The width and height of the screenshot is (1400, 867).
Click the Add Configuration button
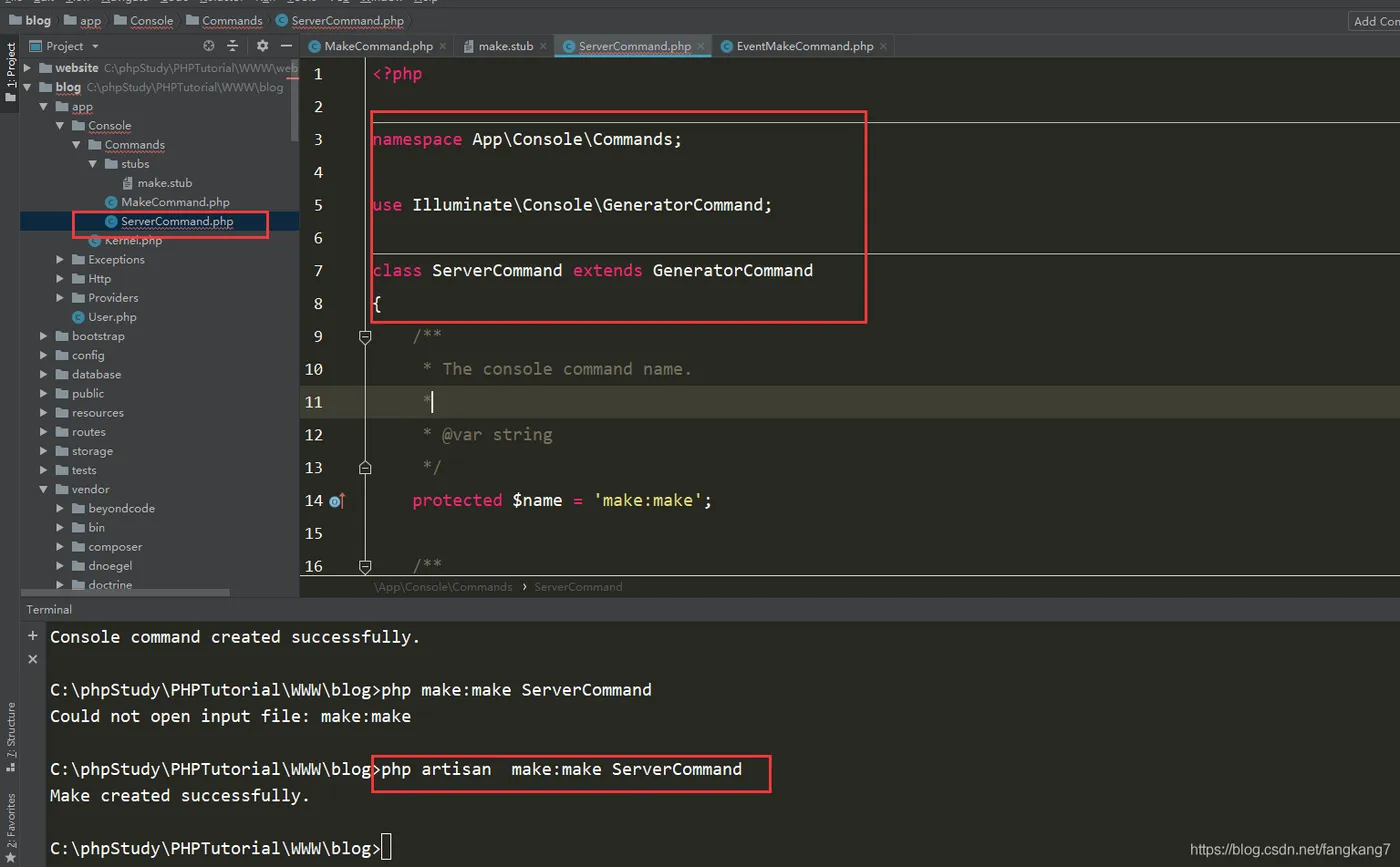1374,21
